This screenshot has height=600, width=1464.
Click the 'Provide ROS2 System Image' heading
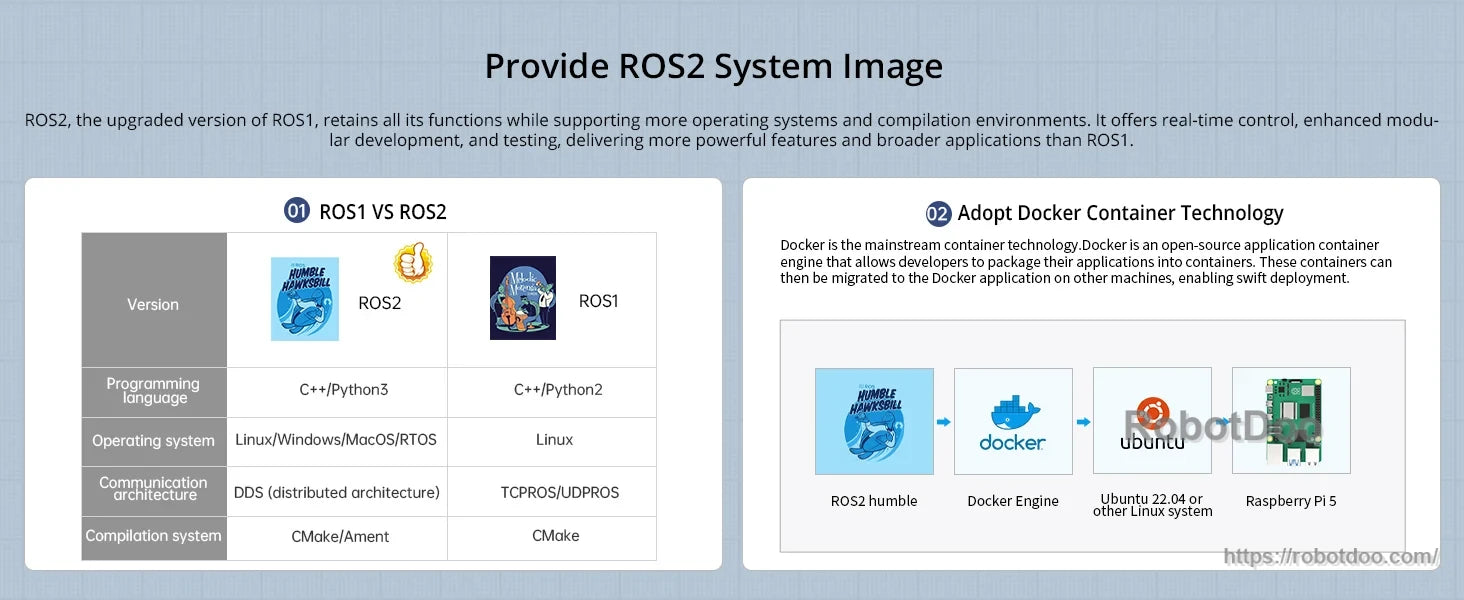point(714,66)
